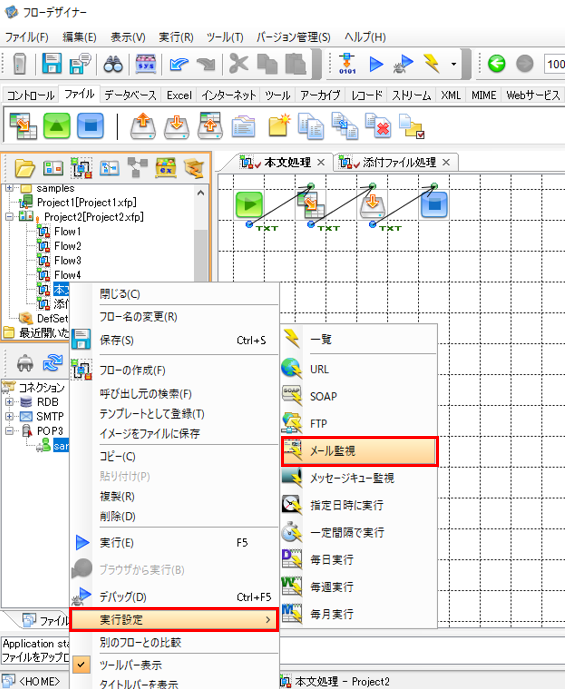Click the yellow lightning trigger toolbar icon

432,64
